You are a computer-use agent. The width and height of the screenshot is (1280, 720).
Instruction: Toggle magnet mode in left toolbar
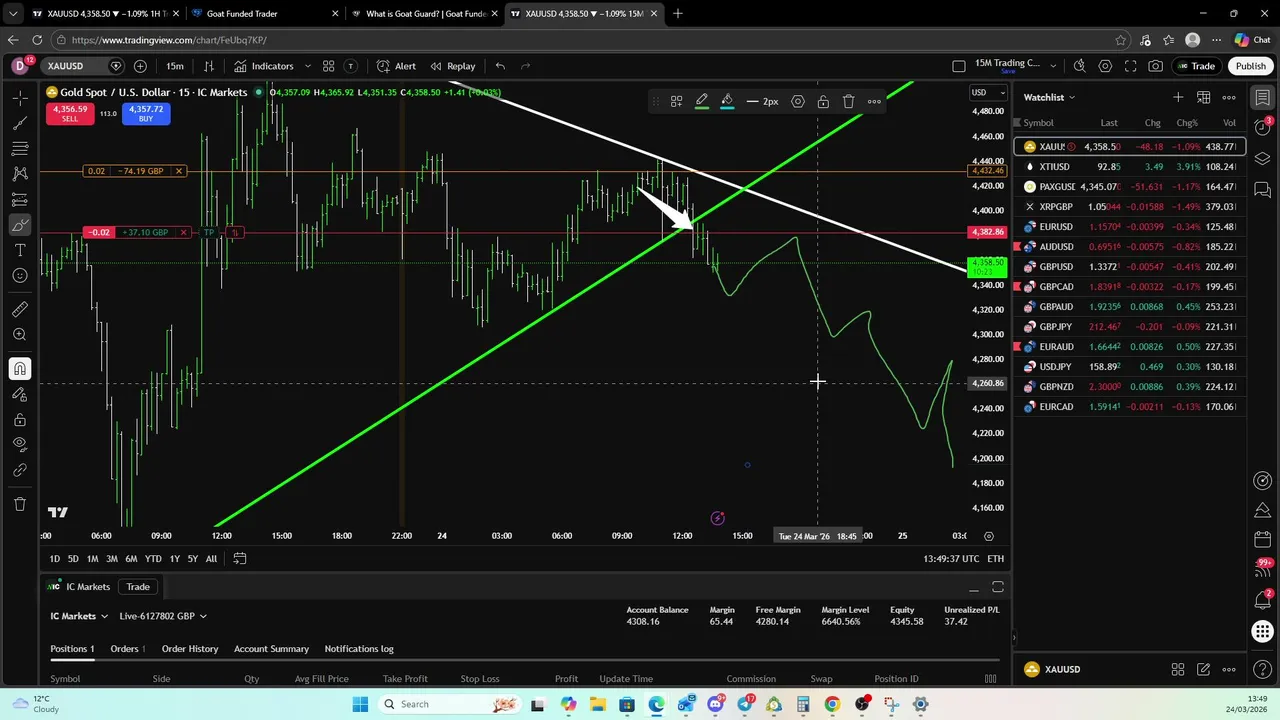point(20,369)
